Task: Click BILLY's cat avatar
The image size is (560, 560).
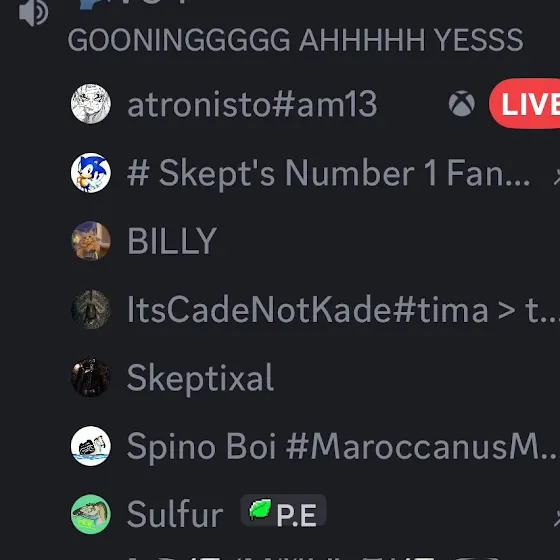Action: coord(91,241)
